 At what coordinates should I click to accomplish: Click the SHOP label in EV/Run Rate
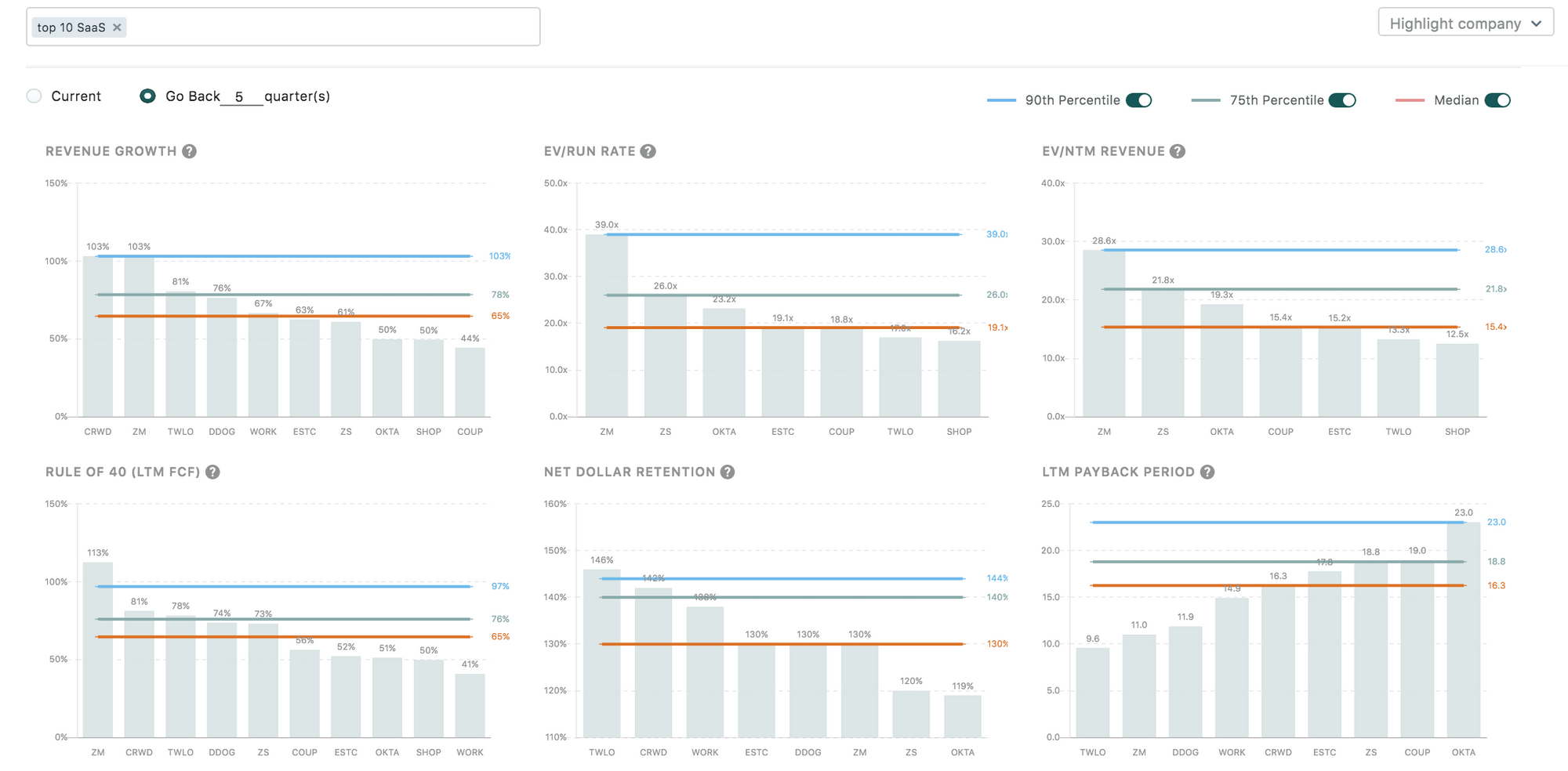point(959,432)
